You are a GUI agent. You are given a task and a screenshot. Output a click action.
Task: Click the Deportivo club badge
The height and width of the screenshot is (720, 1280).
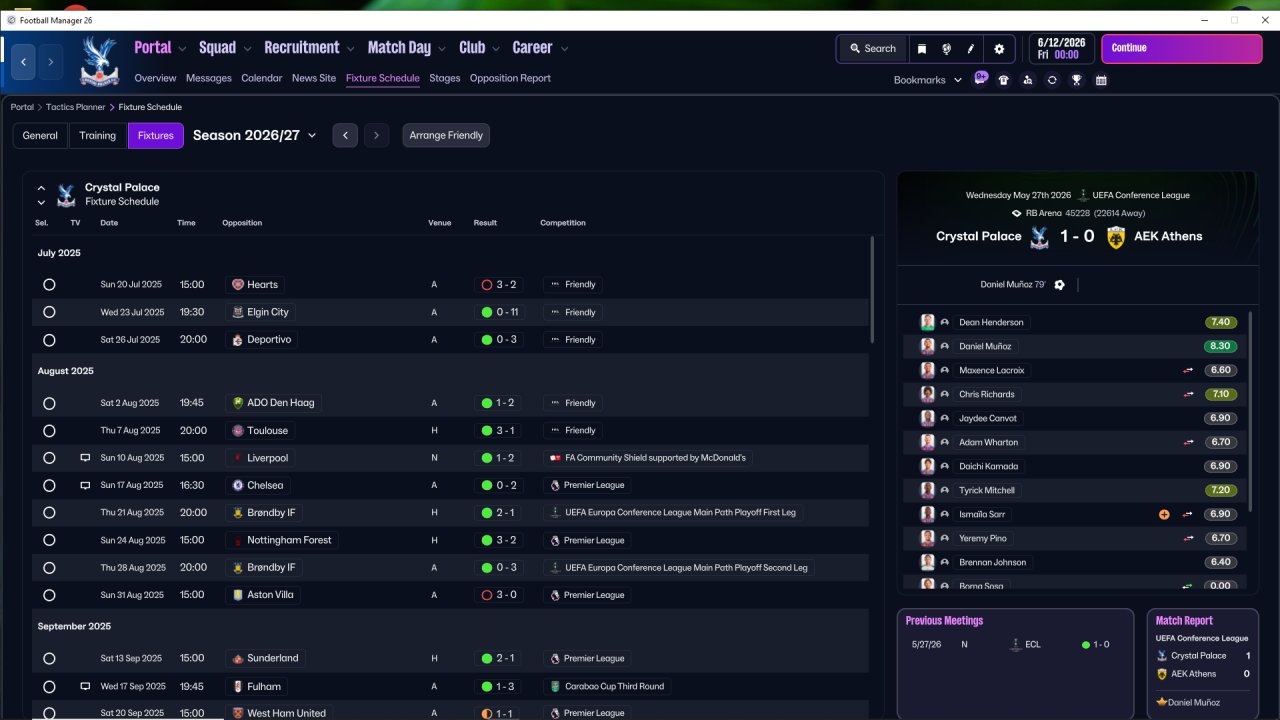point(238,340)
